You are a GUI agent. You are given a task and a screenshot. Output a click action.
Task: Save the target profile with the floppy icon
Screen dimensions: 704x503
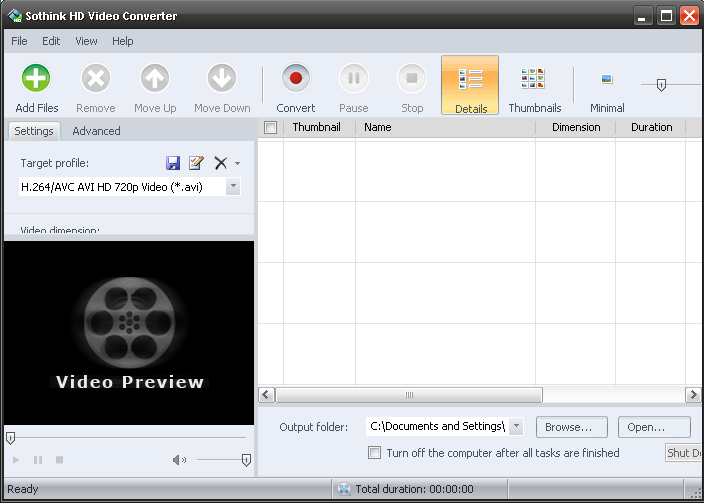click(173, 163)
